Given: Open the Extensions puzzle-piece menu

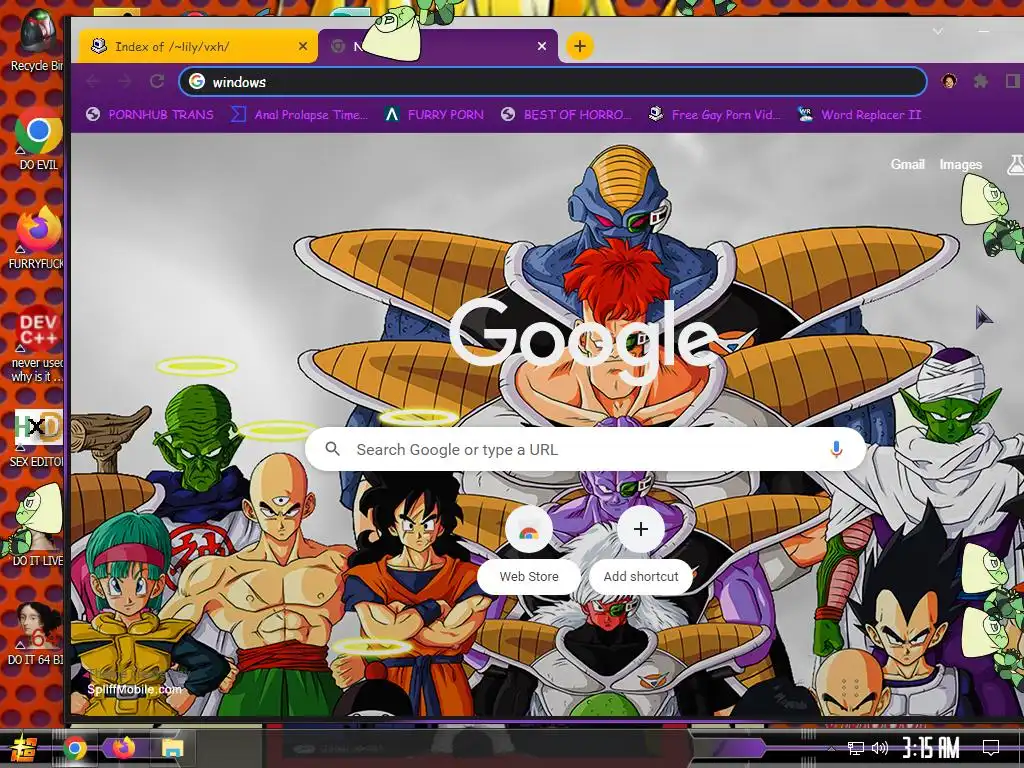Looking at the screenshot, I should point(980,82).
